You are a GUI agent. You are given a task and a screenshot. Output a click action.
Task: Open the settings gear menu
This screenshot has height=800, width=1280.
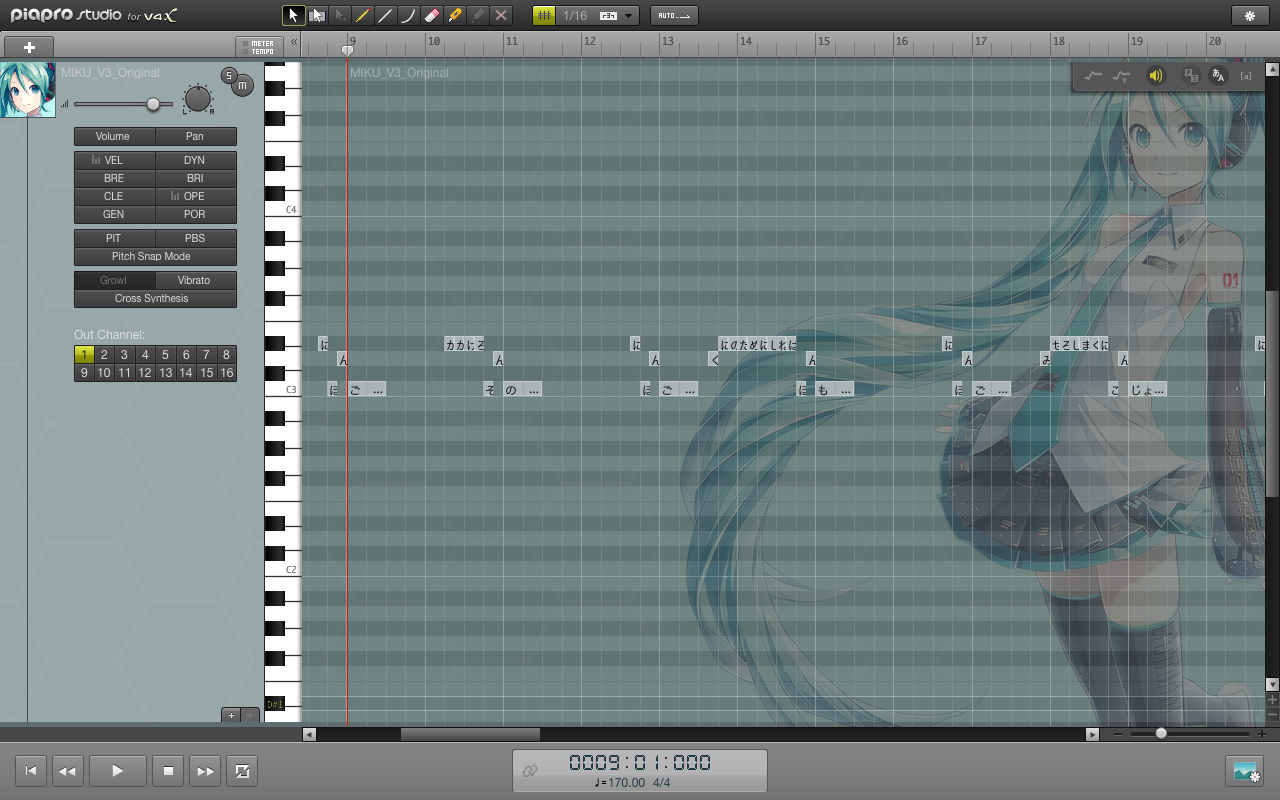coord(1249,15)
